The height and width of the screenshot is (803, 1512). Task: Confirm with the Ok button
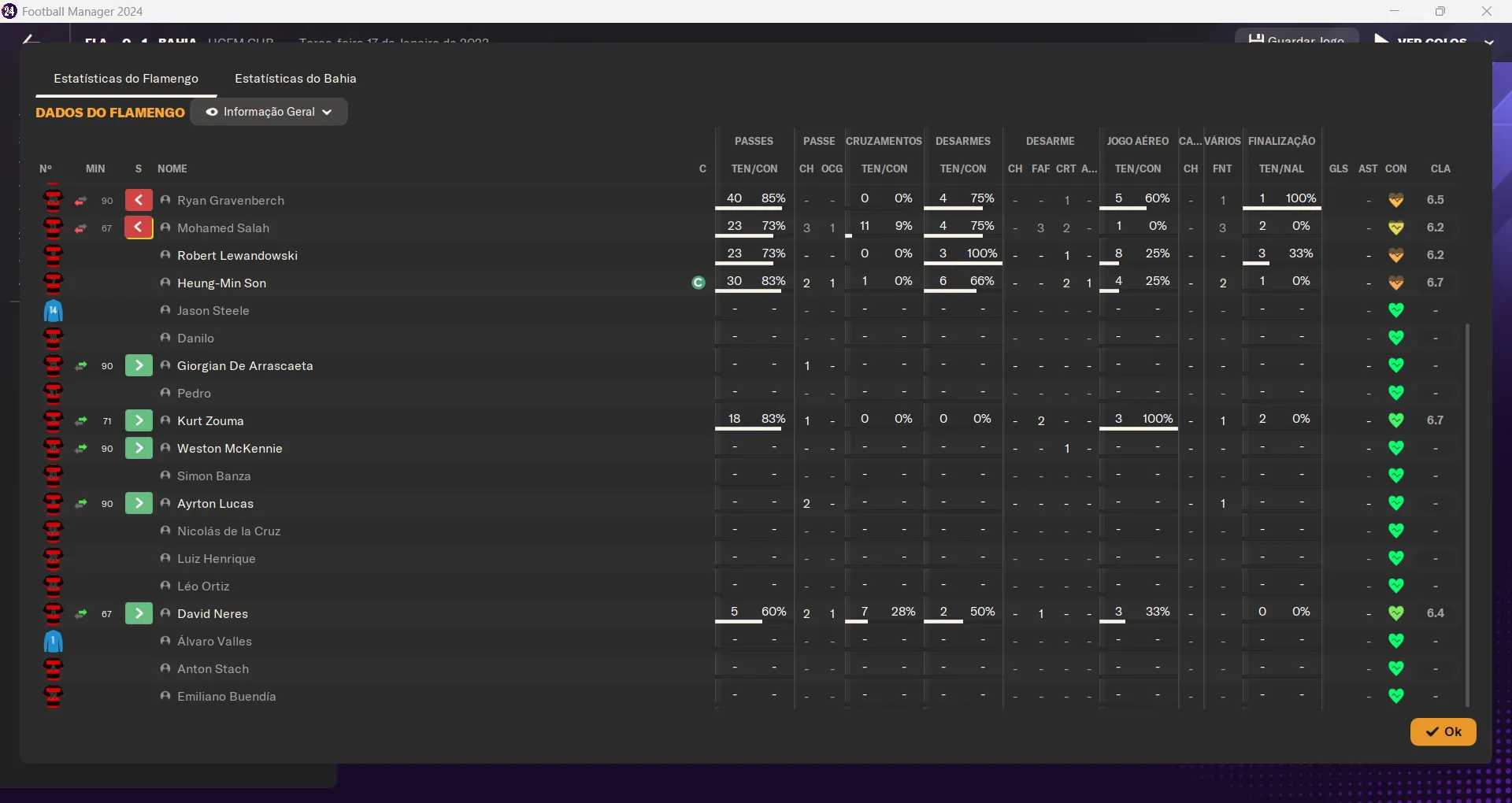tap(1443, 731)
